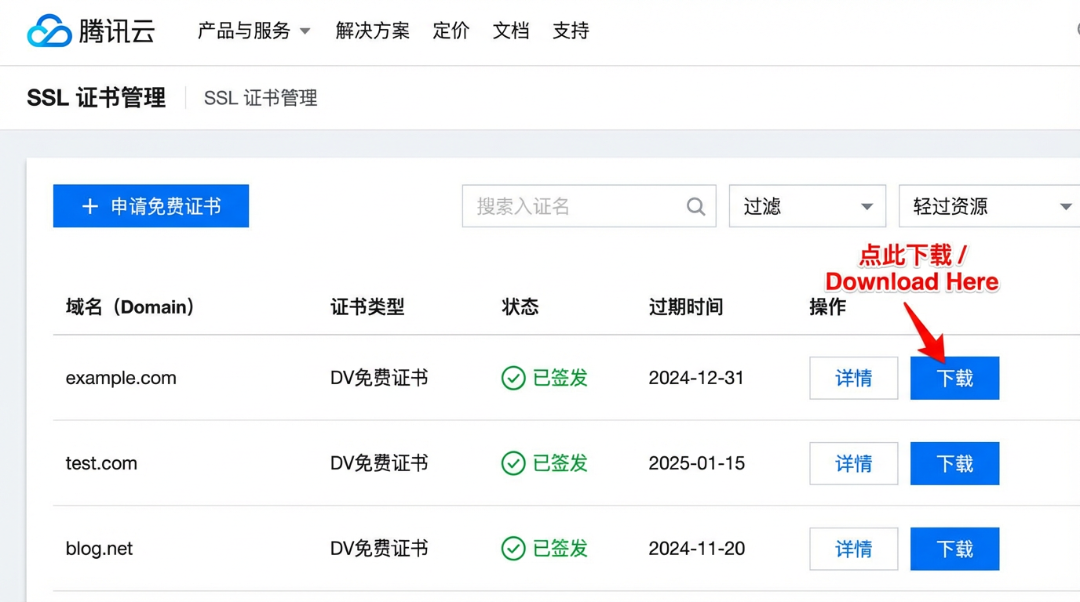Click the Tencent Cloud logo
Image resolution: width=1080 pixels, height=602 pixels.
(x=91, y=30)
